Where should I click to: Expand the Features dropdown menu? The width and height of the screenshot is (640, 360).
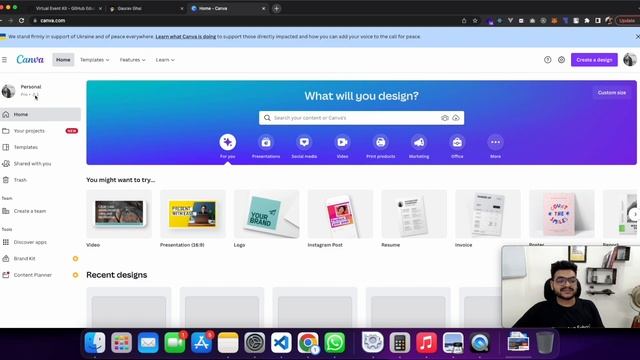(132, 60)
